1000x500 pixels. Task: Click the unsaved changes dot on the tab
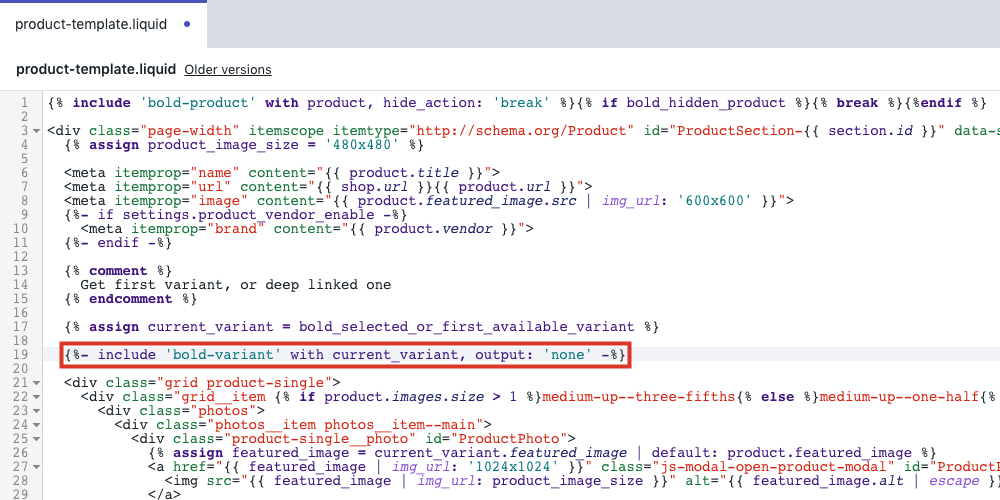187,24
